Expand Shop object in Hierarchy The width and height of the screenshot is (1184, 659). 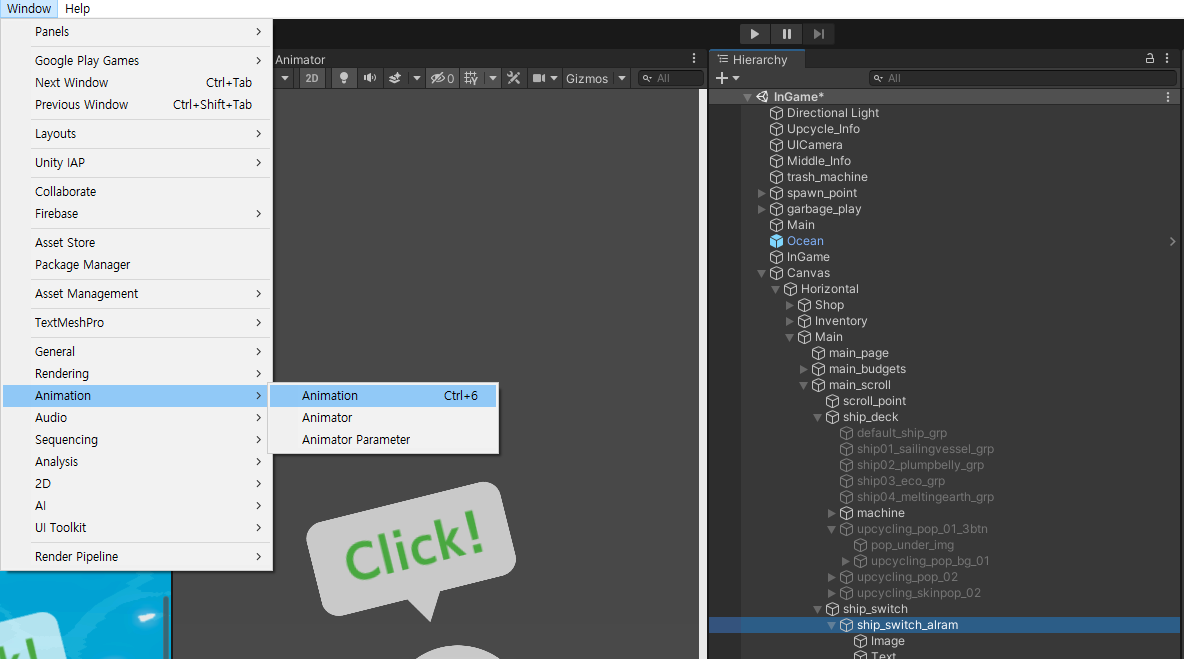pyautogui.click(x=789, y=305)
